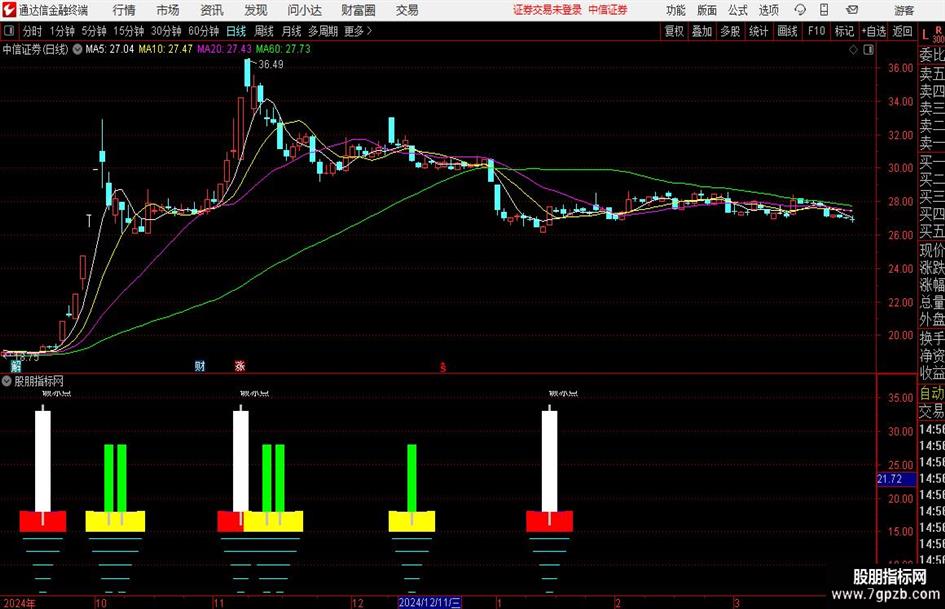
Task: Click the R 300 badge icon
Action: click(938, 34)
